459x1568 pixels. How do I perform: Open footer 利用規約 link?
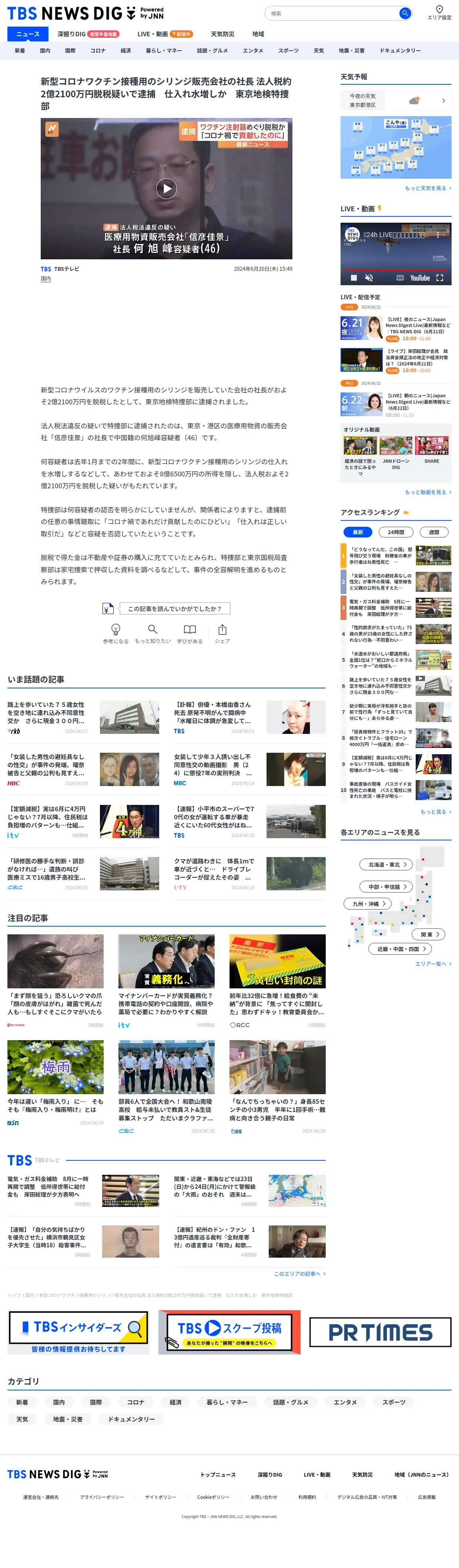tap(307, 1497)
